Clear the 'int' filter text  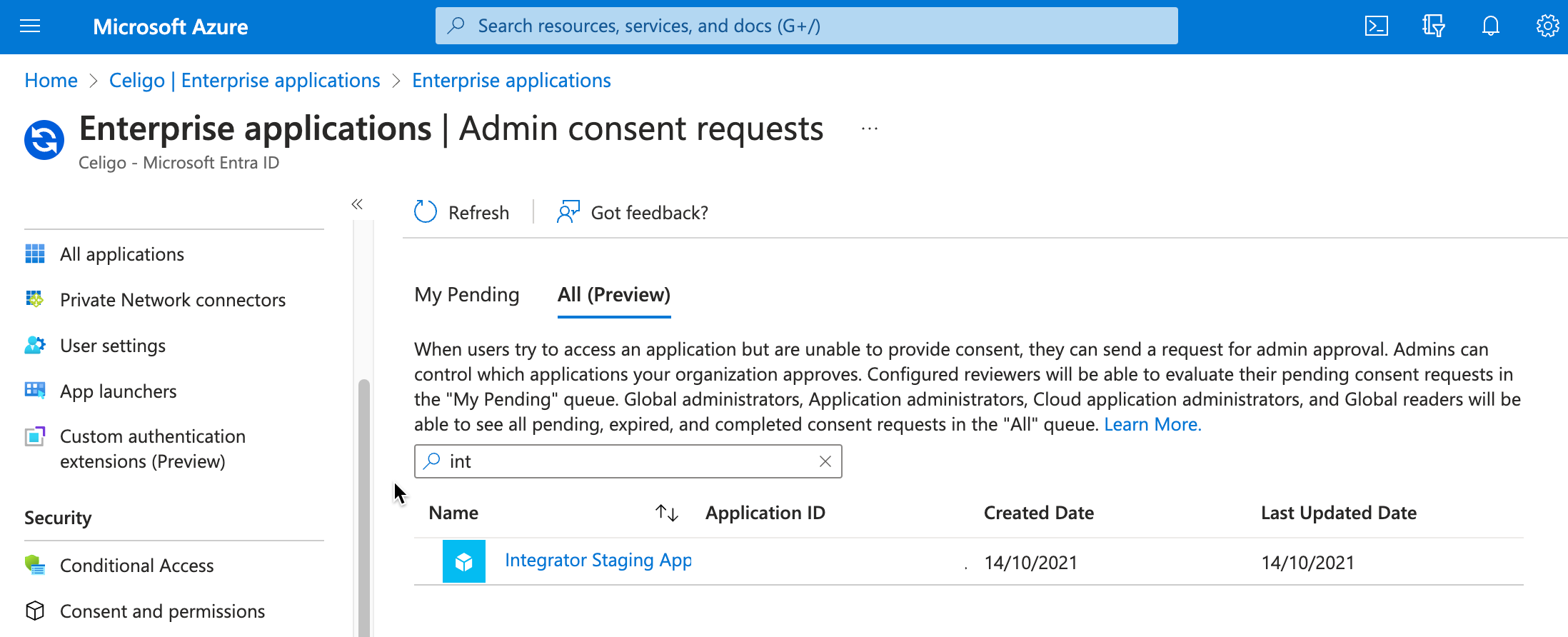pos(825,461)
